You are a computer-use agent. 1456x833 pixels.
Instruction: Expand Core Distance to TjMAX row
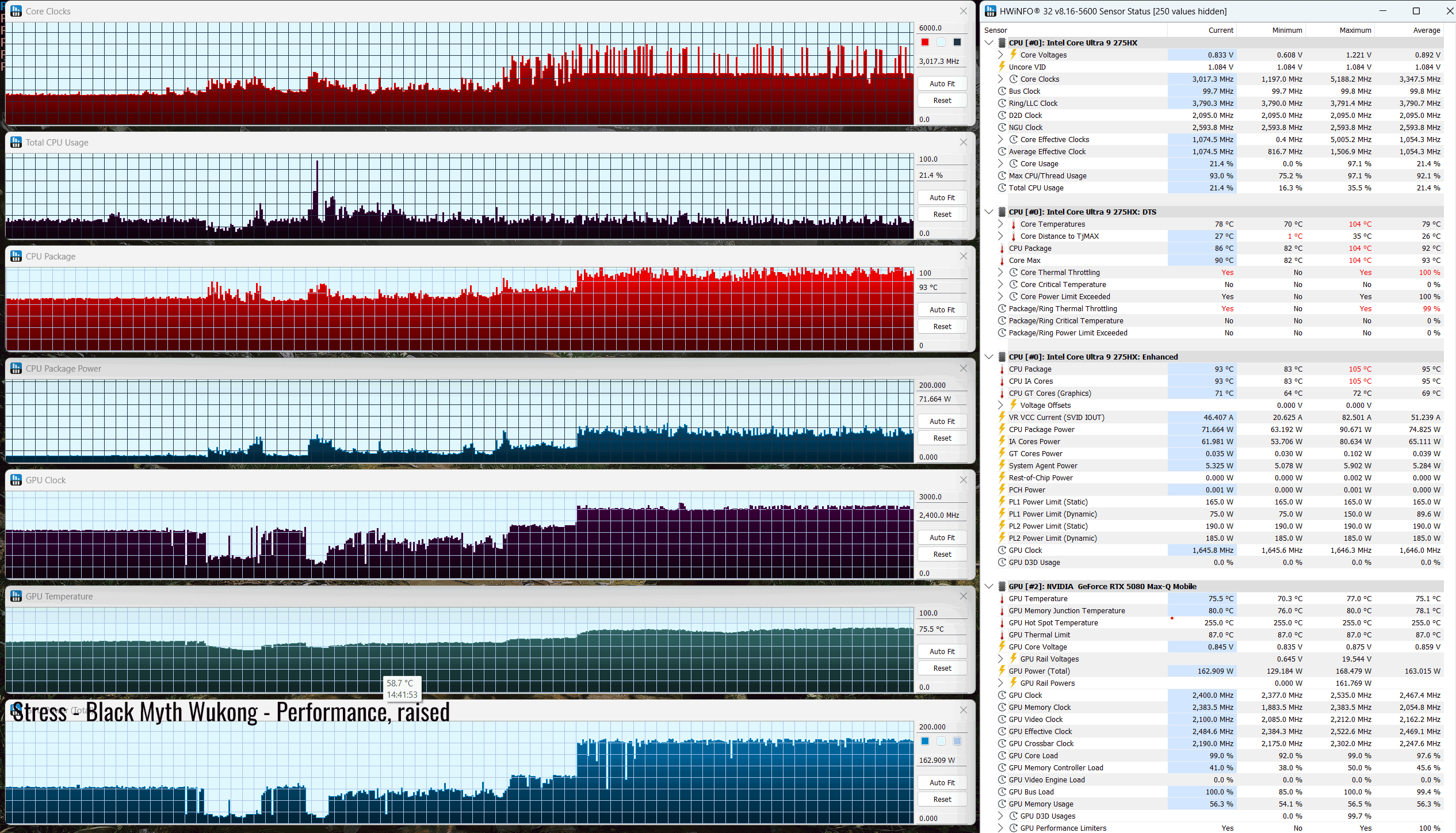pos(1000,236)
